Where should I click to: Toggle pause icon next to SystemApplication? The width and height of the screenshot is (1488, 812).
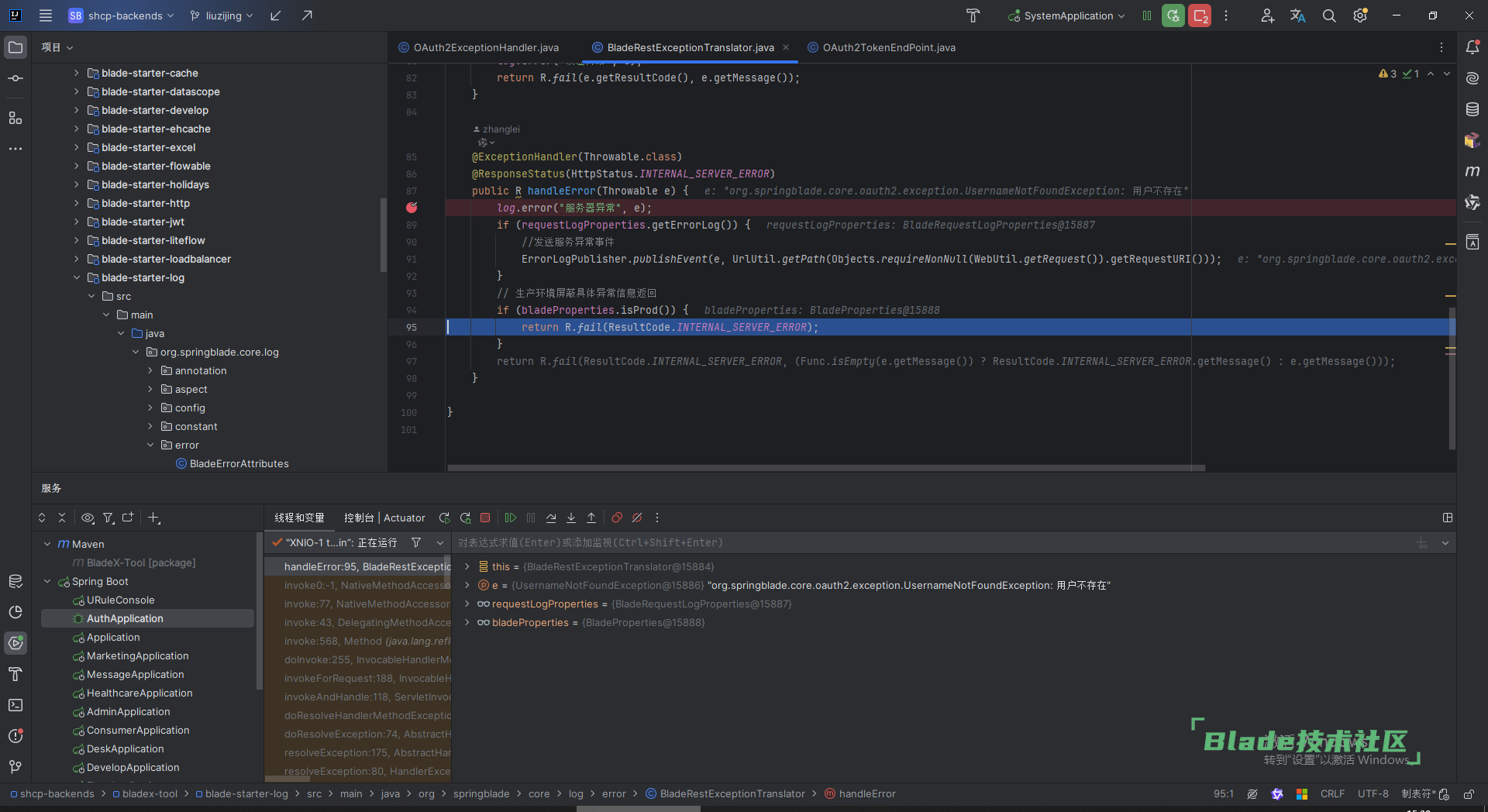pos(1147,15)
